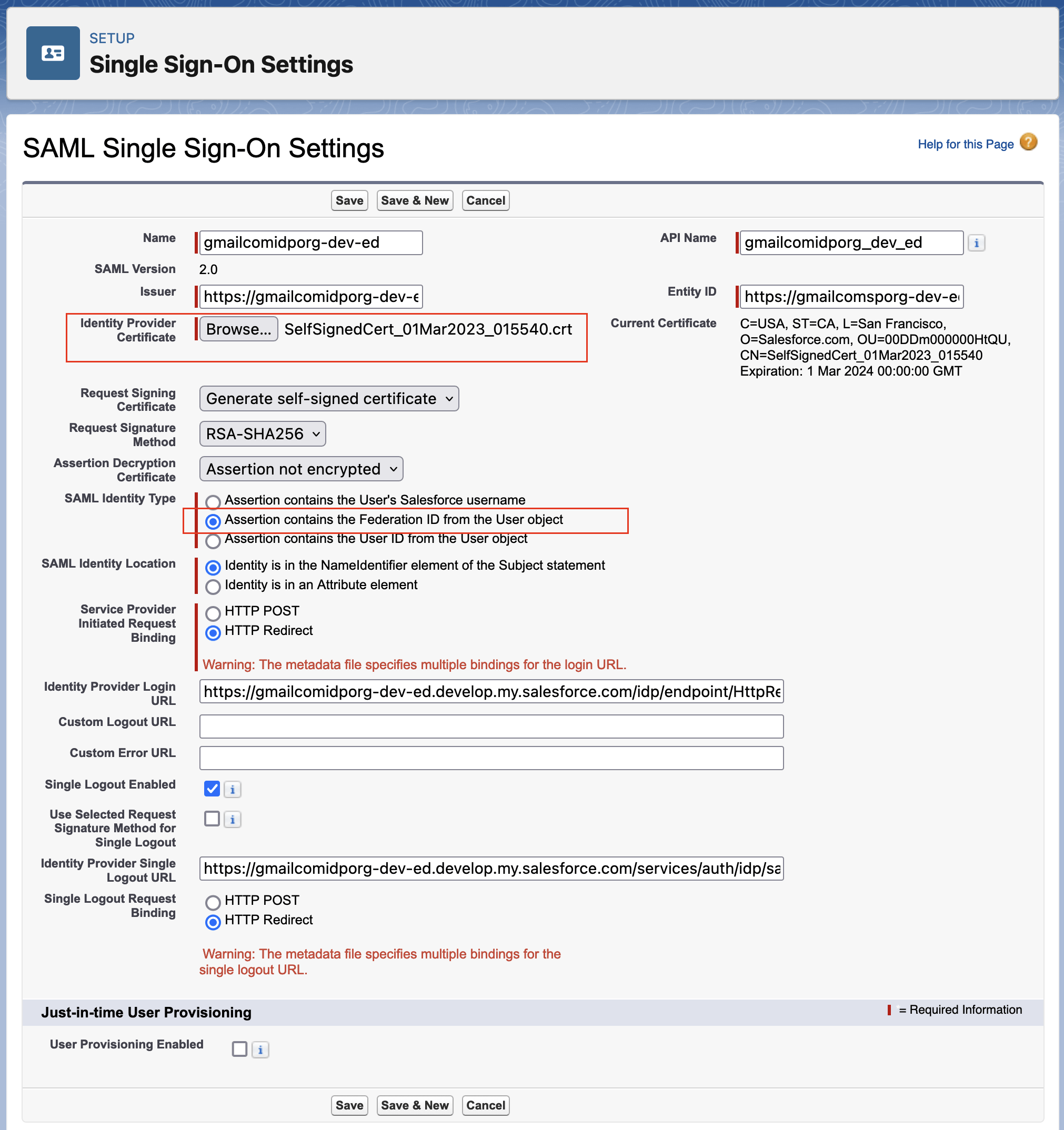Open the Request Signing Certificate dropdown
The image size is (1064, 1130).
coord(329,398)
